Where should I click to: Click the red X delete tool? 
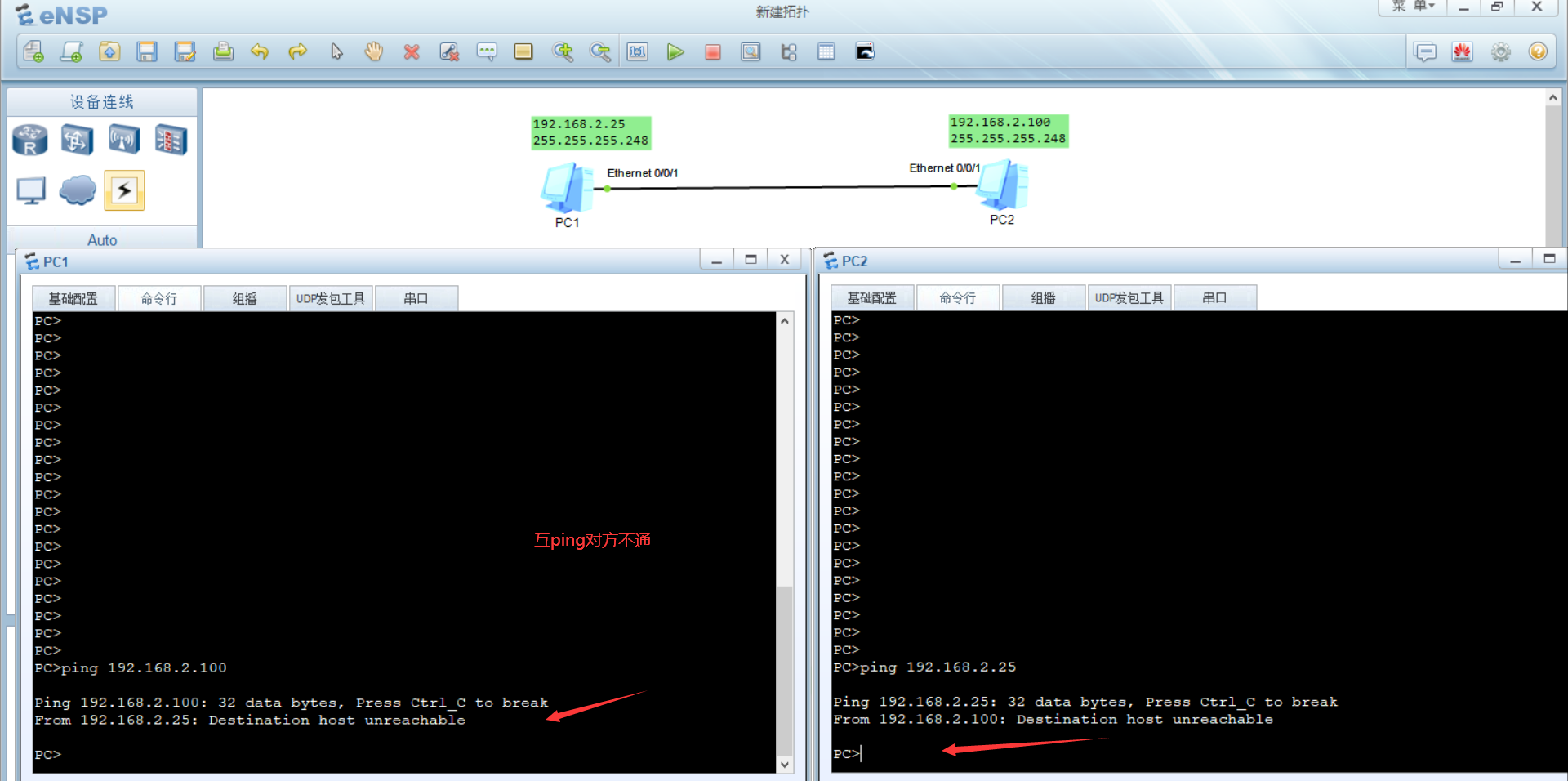(x=412, y=52)
